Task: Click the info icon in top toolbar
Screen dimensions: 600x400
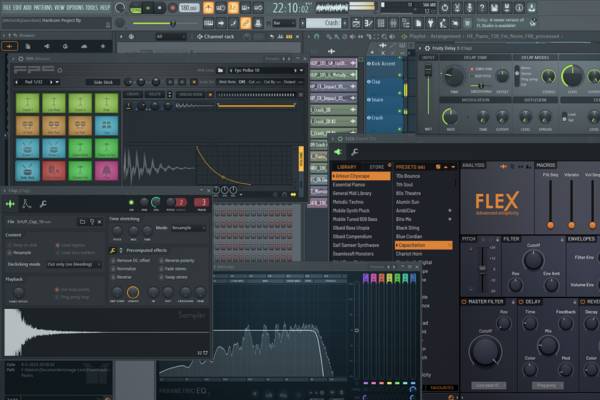Action: pos(519,7)
